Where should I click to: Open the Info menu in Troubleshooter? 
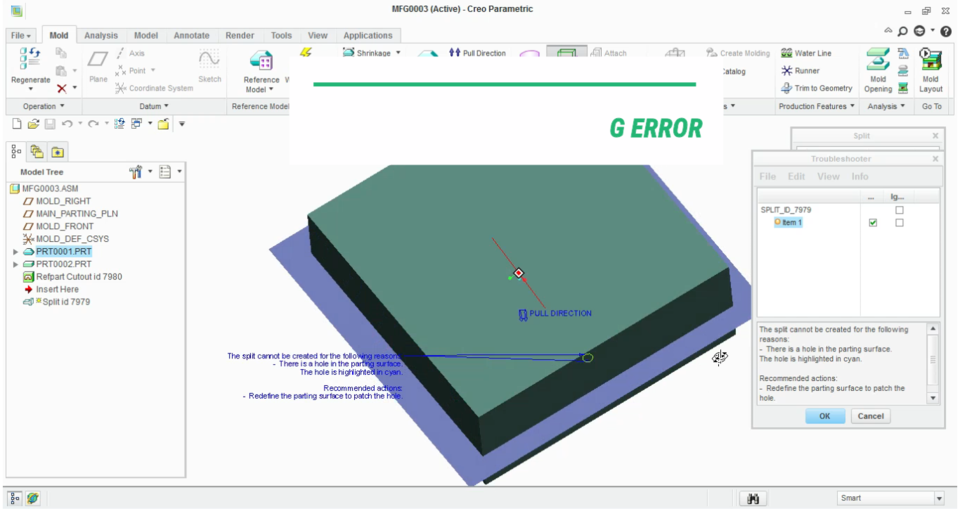tap(860, 176)
